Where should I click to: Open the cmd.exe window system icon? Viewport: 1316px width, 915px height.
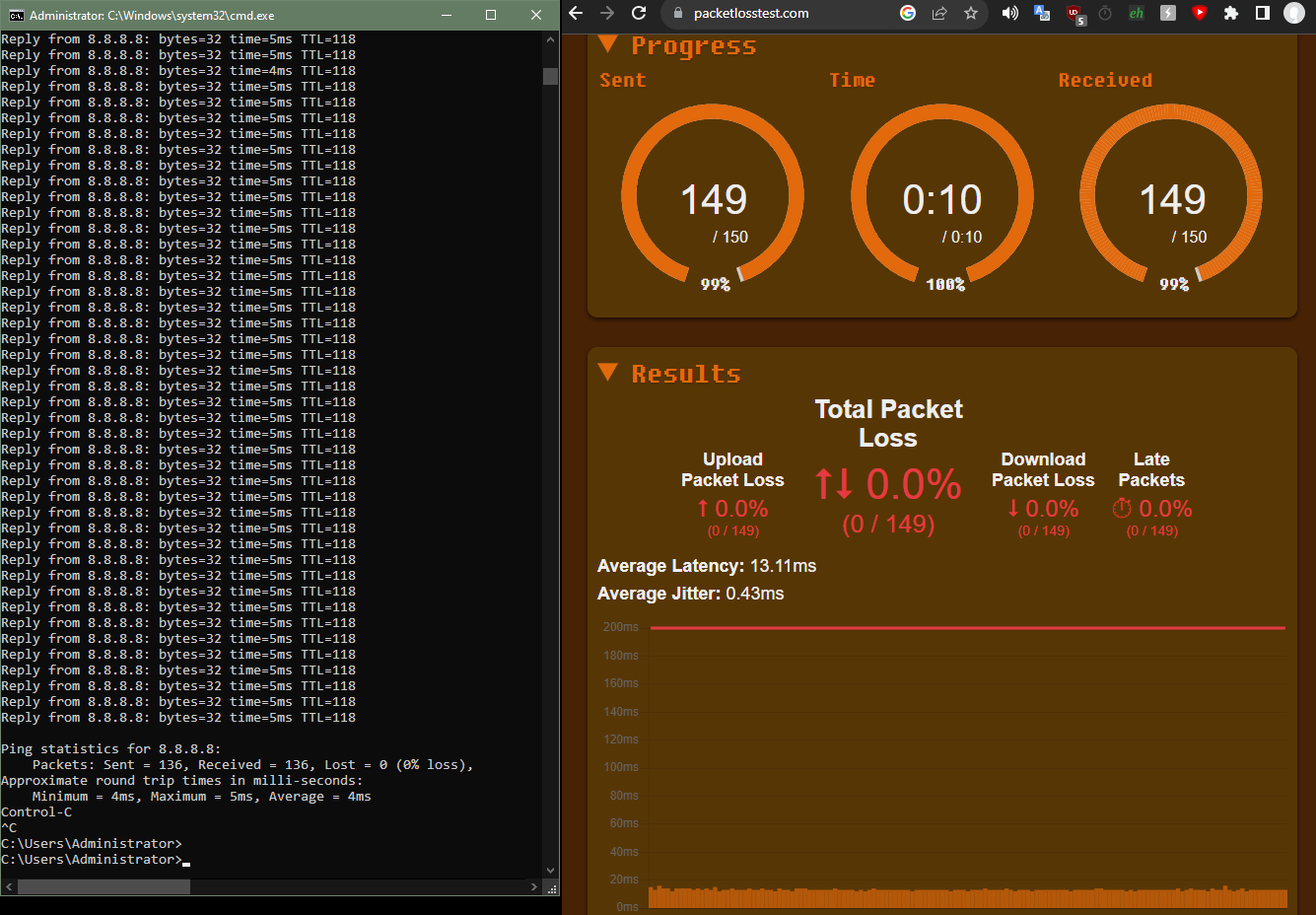pos(16,15)
